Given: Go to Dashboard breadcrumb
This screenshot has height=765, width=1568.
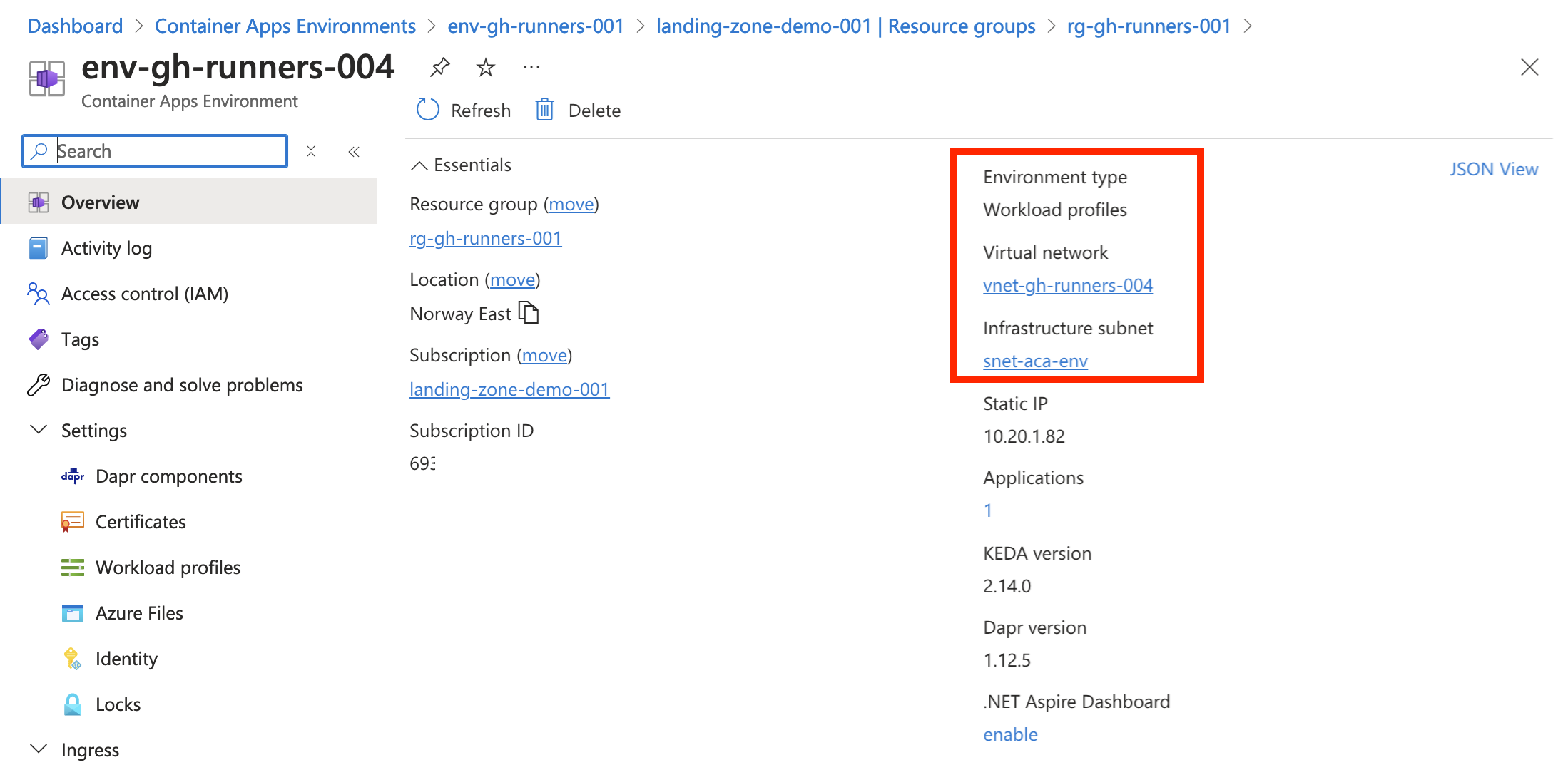Looking at the screenshot, I should 75,26.
